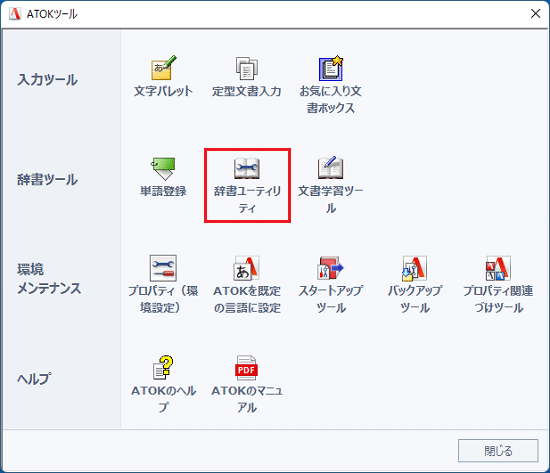This screenshot has width=550, height=473.
Task: Open ATOKのマニュアル PDF
Action: [247, 385]
